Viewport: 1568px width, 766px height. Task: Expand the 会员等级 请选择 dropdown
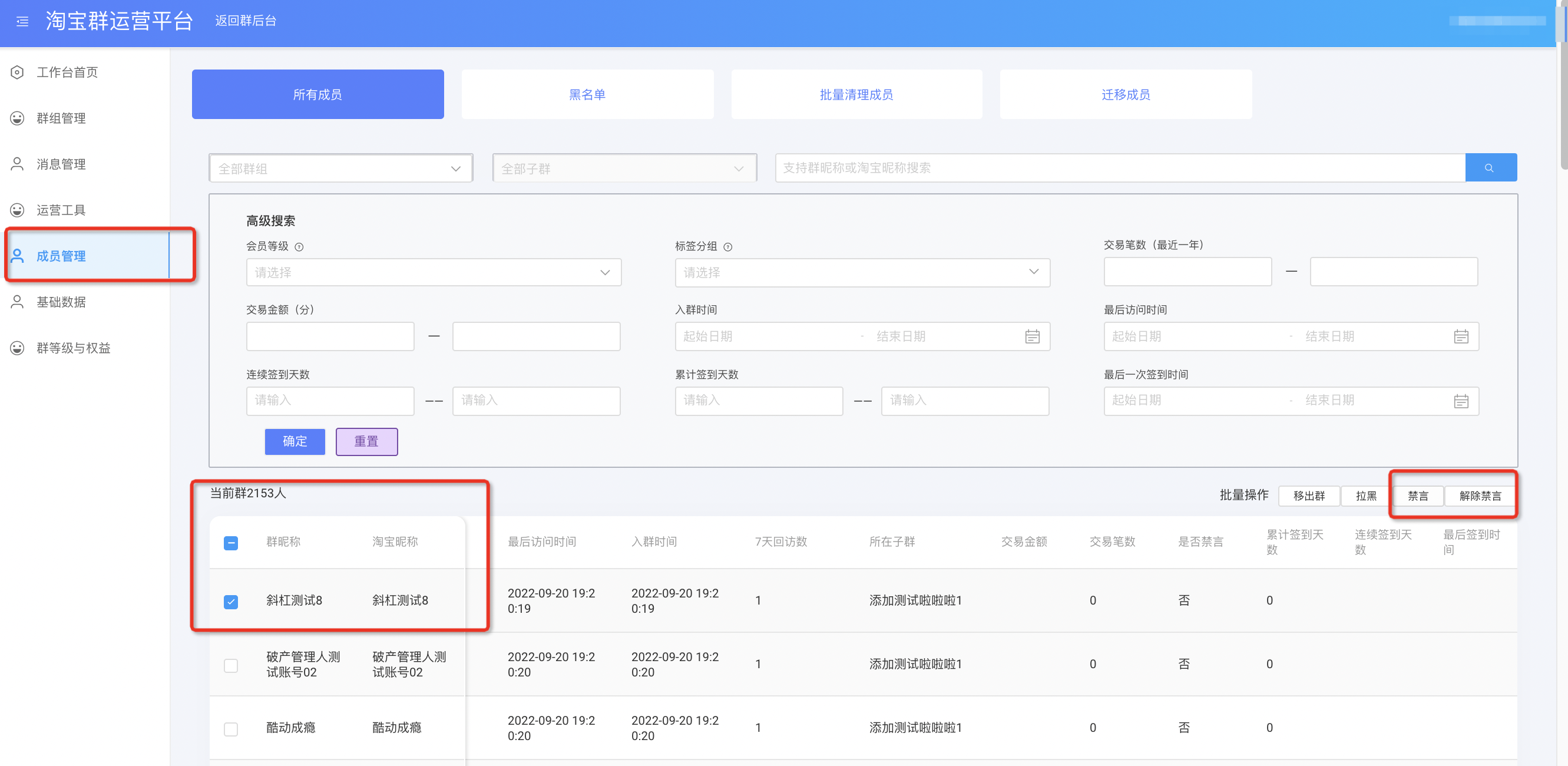434,272
